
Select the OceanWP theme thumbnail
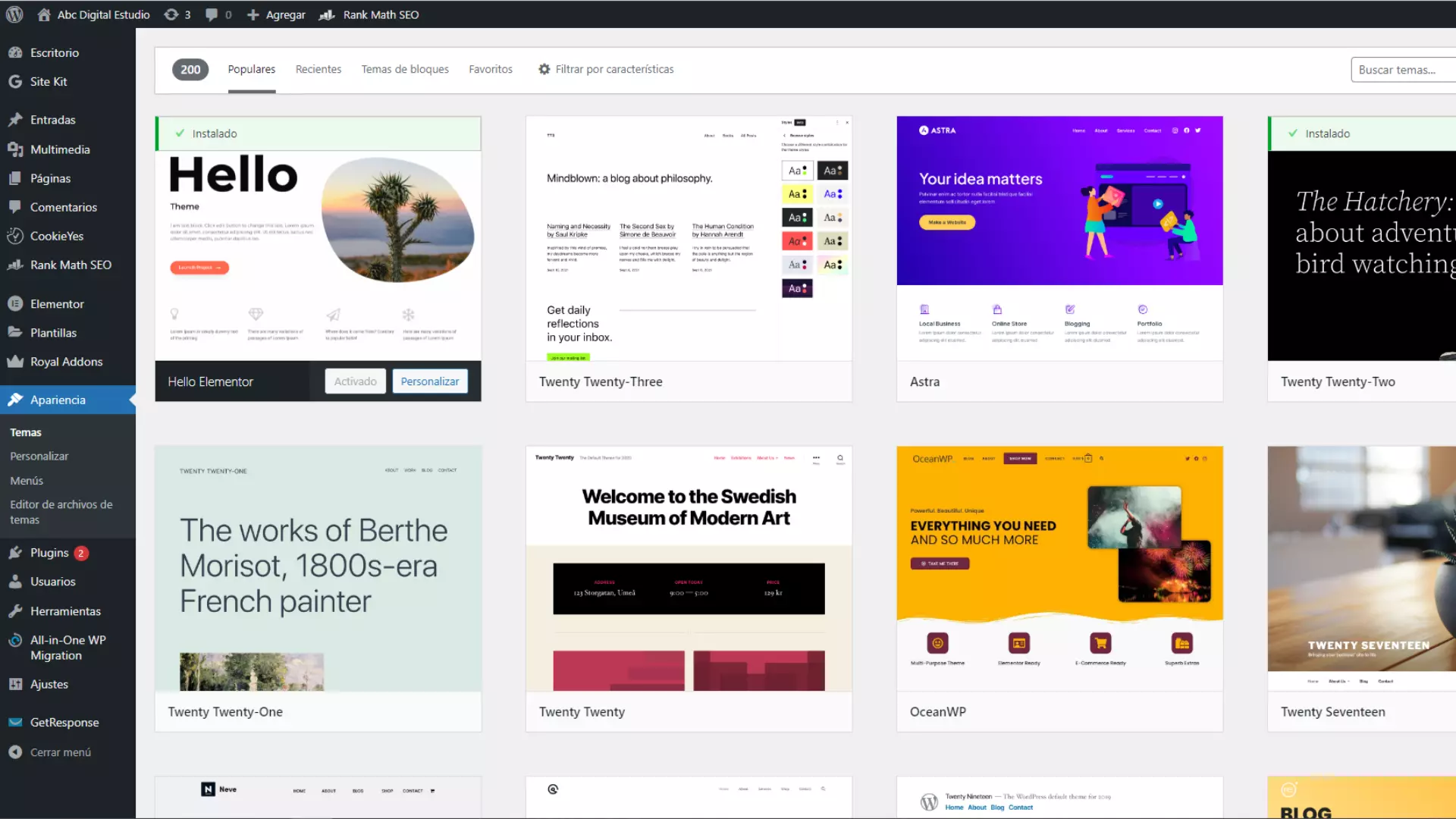tap(1059, 569)
